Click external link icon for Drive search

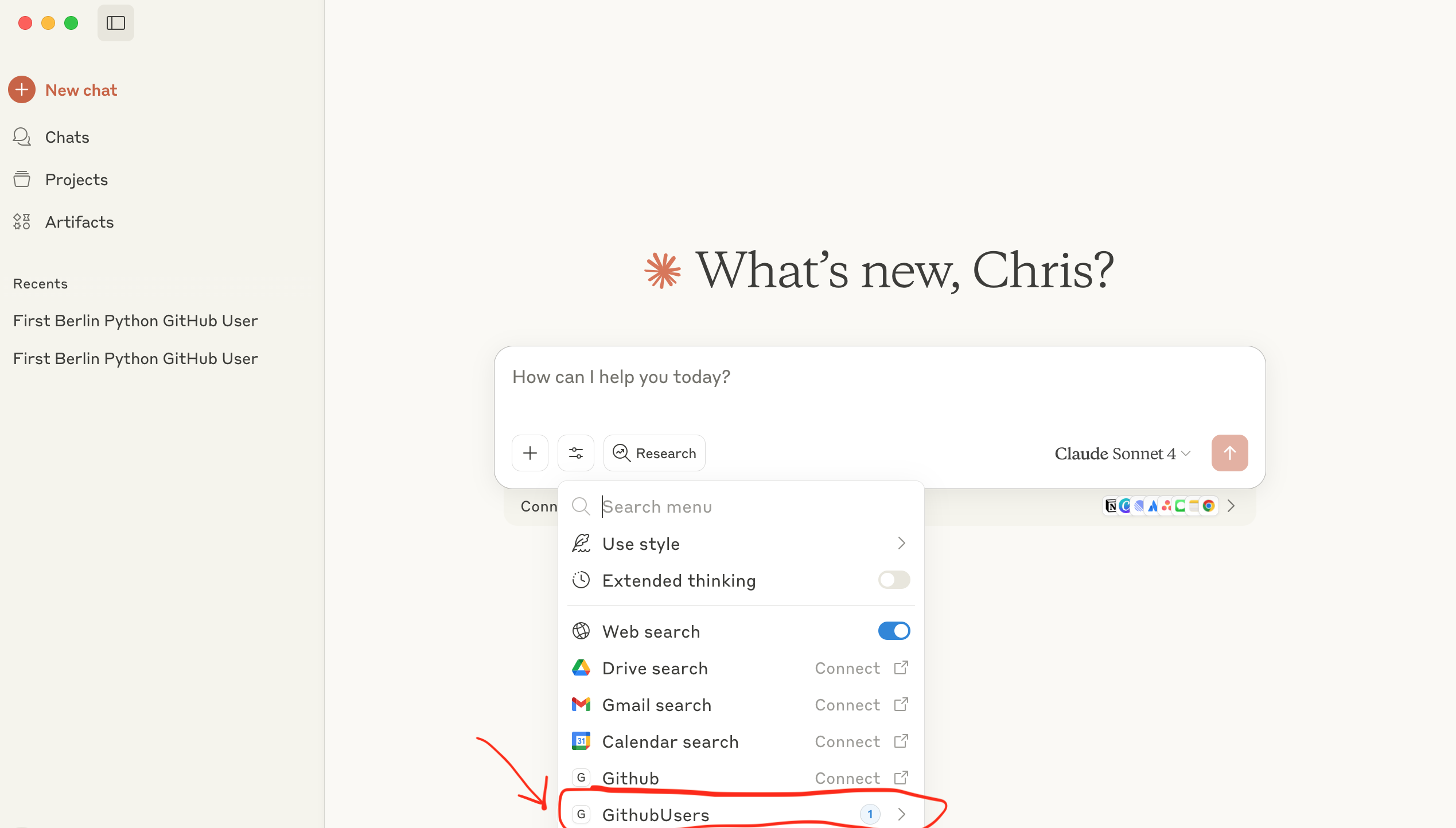click(x=901, y=667)
